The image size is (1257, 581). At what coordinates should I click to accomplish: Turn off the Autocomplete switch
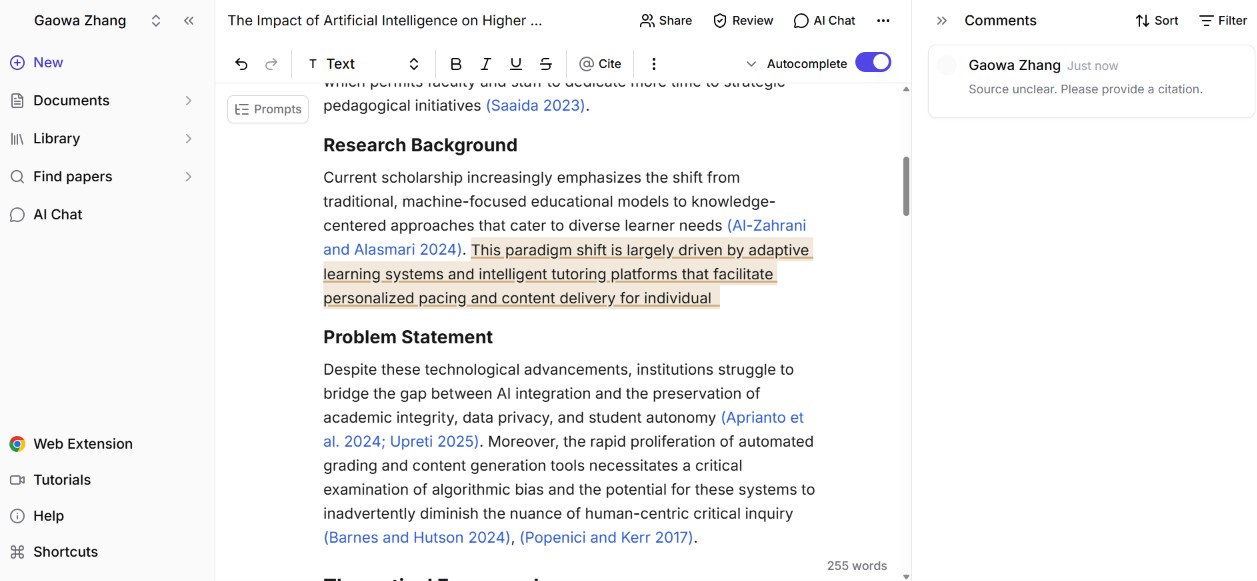click(873, 62)
